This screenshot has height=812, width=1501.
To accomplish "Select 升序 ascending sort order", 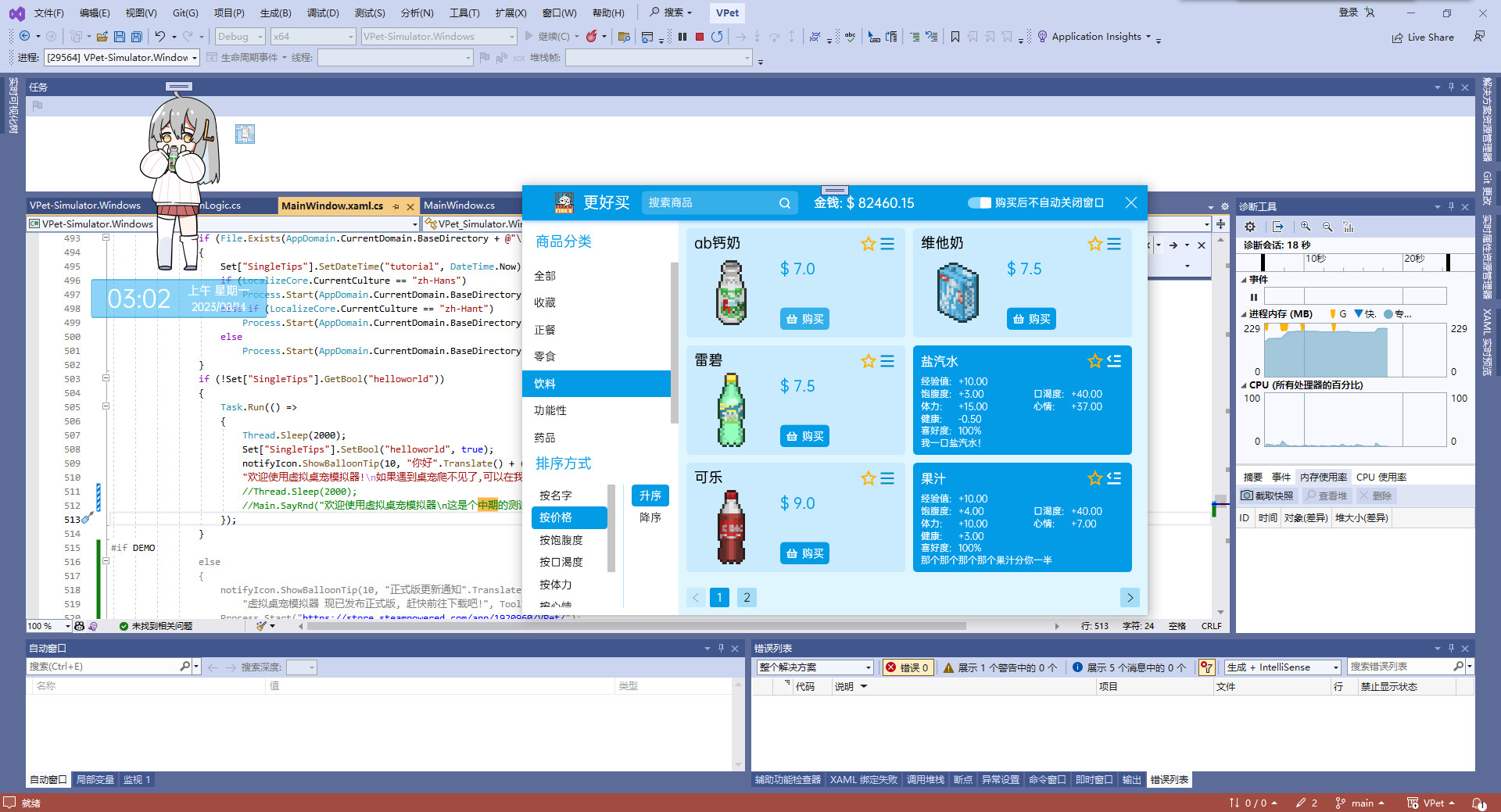I will tap(650, 495).
